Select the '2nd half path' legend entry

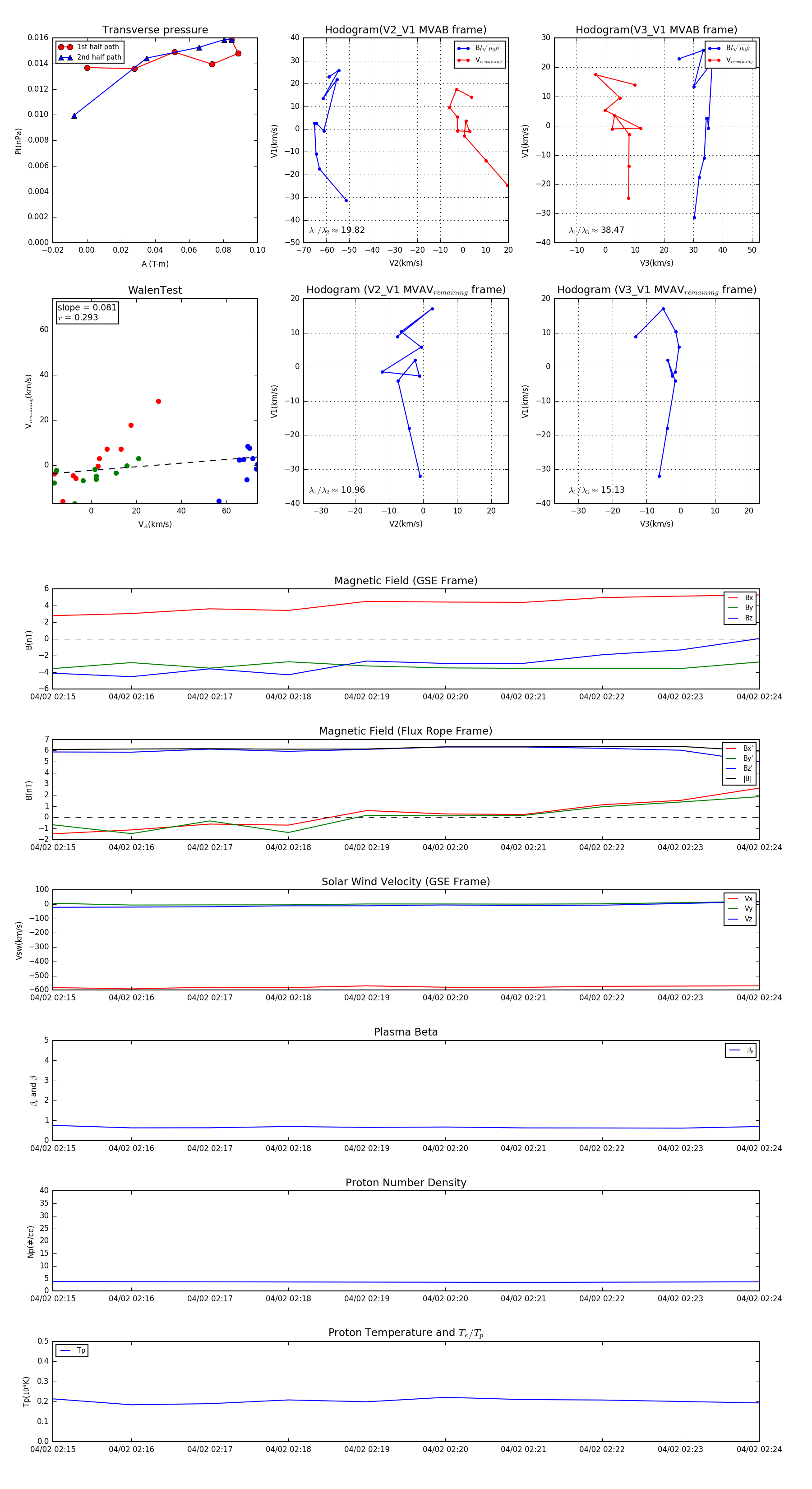tap(90, 57)
